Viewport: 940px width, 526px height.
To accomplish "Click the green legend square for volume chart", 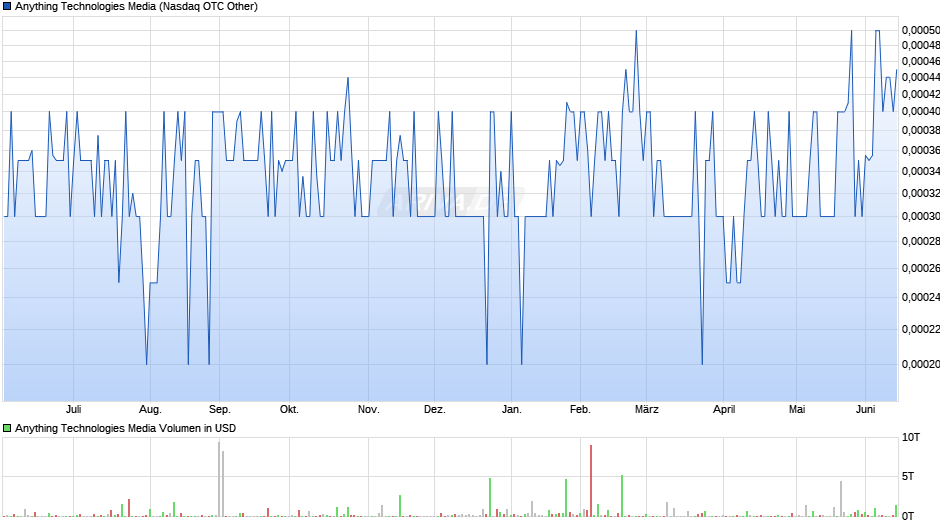I will (7, 428).
